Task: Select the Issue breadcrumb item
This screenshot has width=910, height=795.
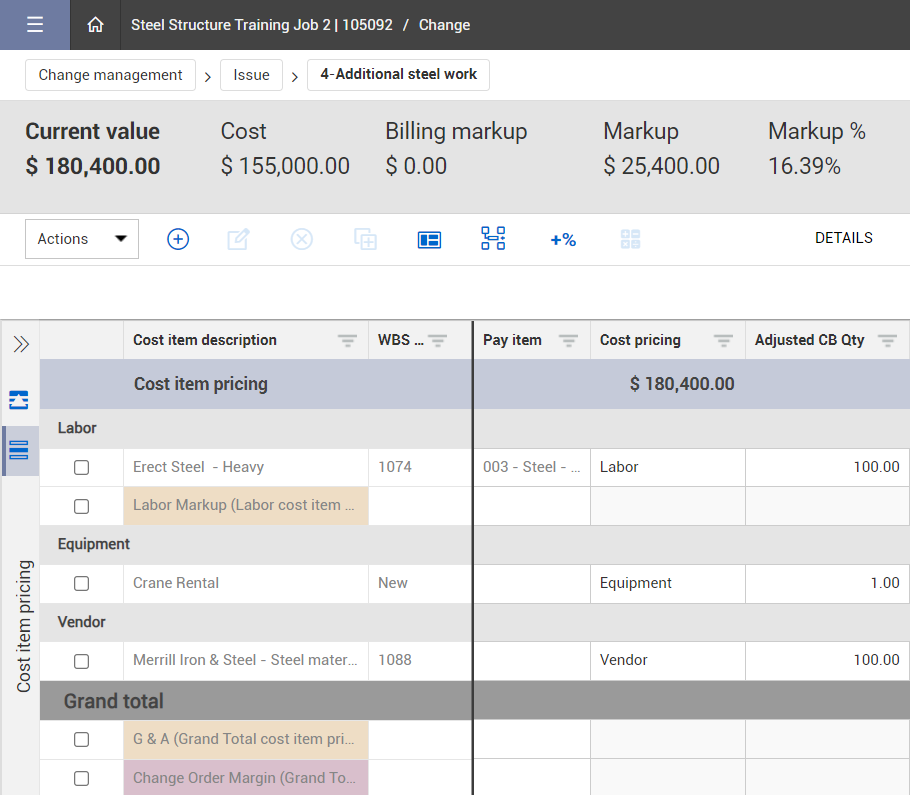Action: coord(251,75)
